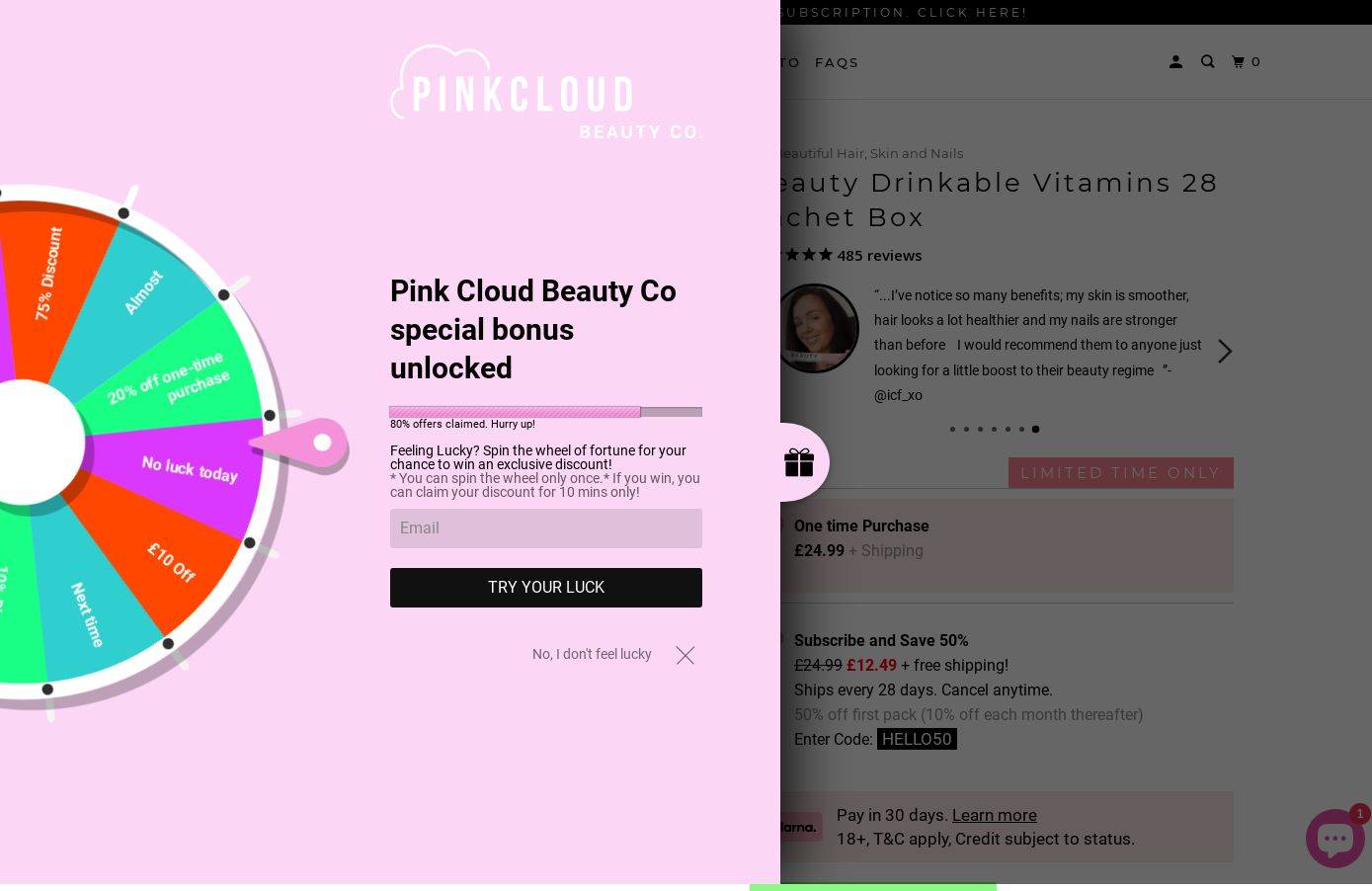
Task: Show next review with arrow
Action: pos(1225,352)
